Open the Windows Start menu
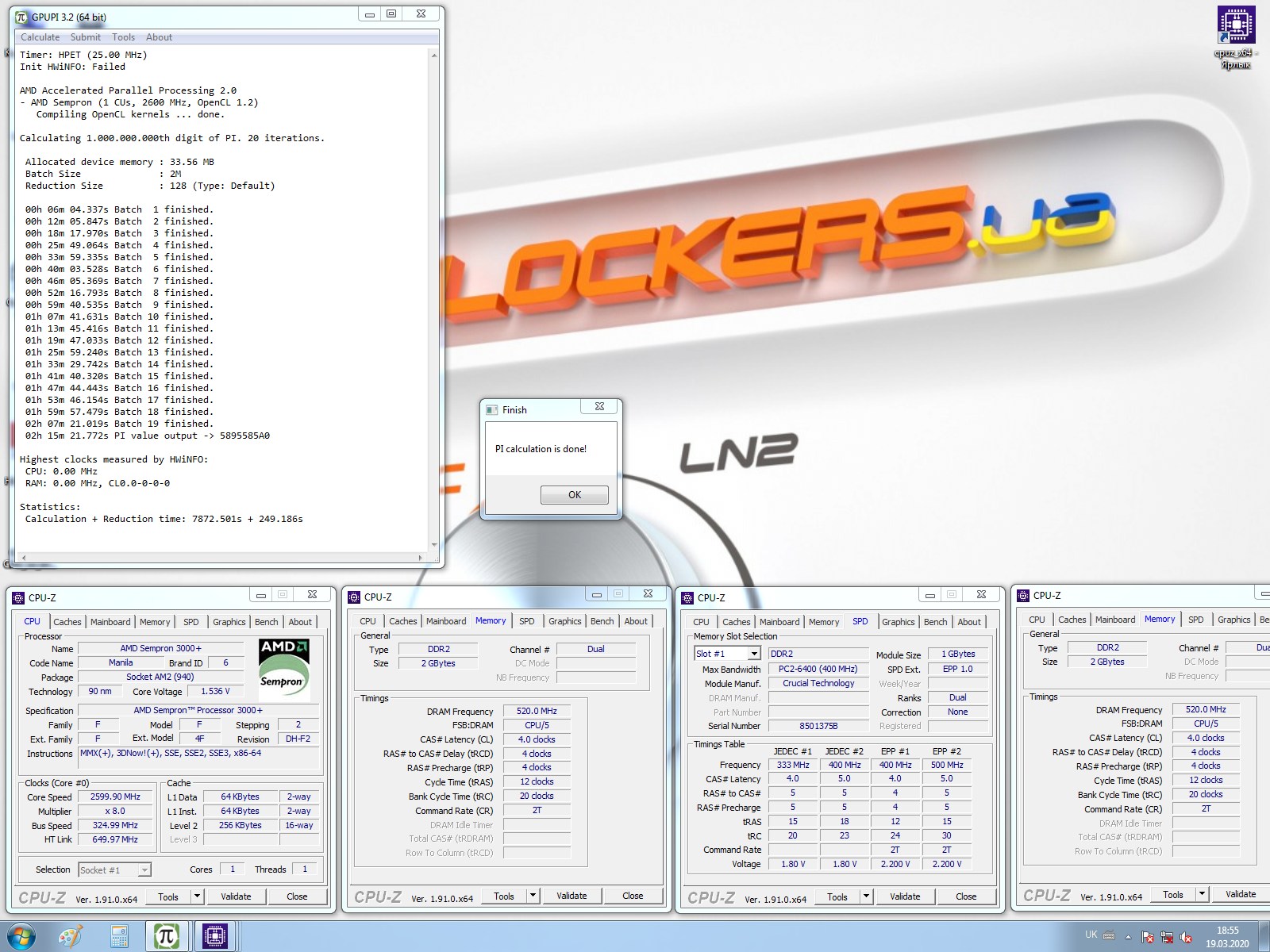Image resolution: width=1270 pixels, height=952 pixels. [x=21, y=936]
